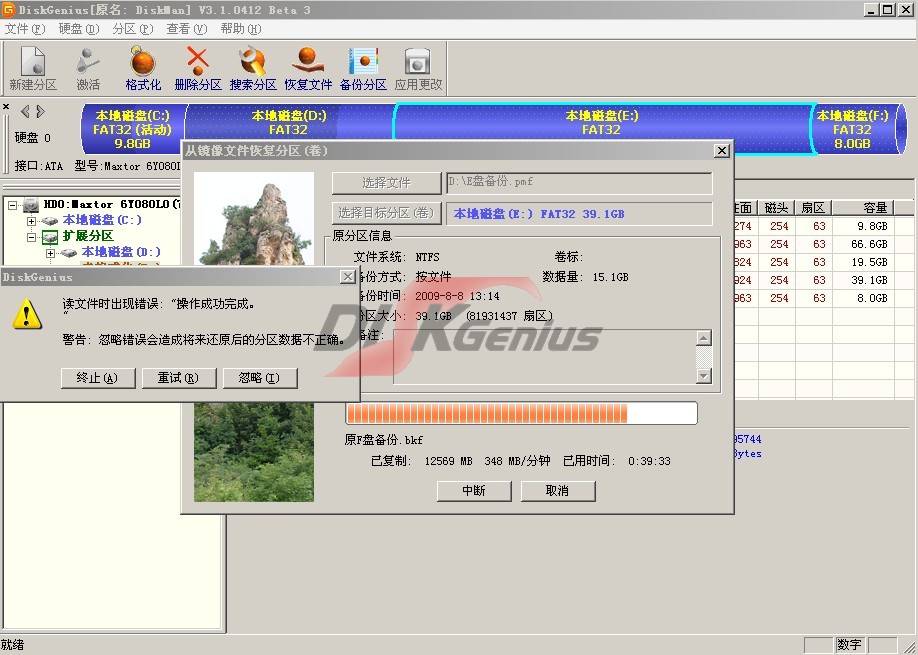Select the 本地磁盘(D:) partition bar

[x=289, y=122]
